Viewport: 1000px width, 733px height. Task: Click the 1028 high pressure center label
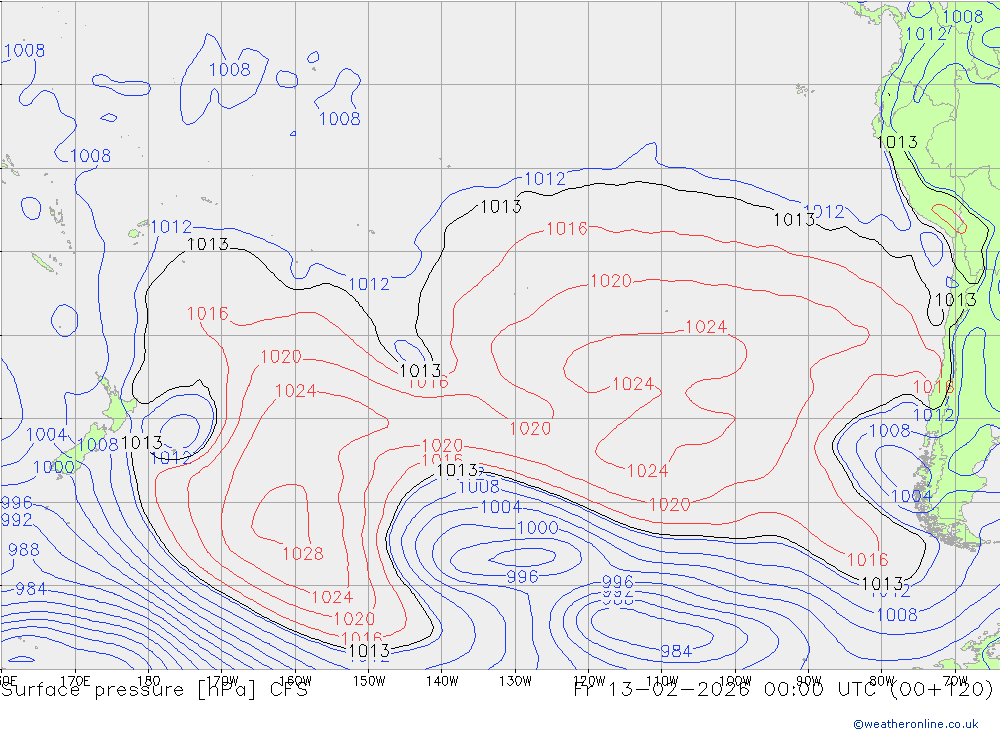[302, 554]
